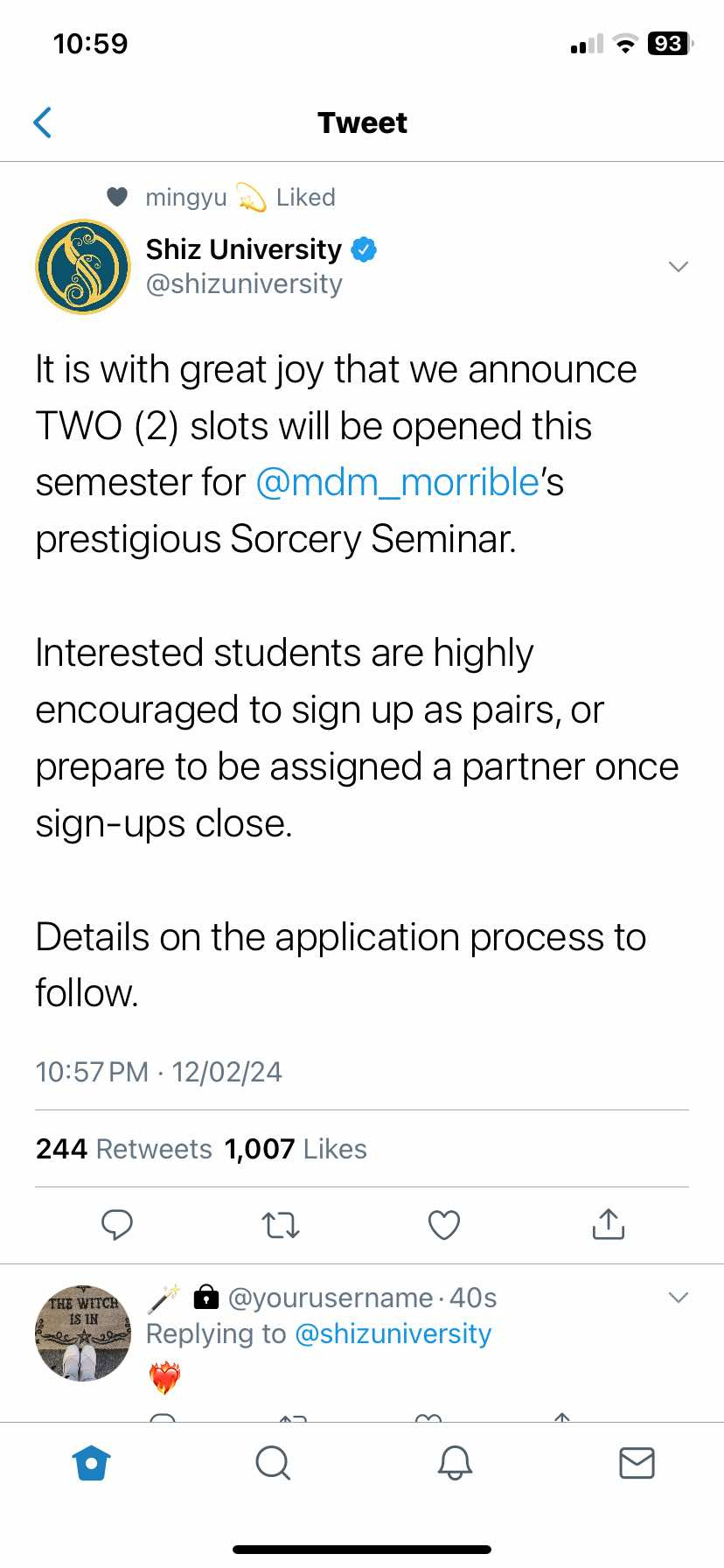
Task: Tap the battery indicator in the status bar
Action: tap(670, 43)
